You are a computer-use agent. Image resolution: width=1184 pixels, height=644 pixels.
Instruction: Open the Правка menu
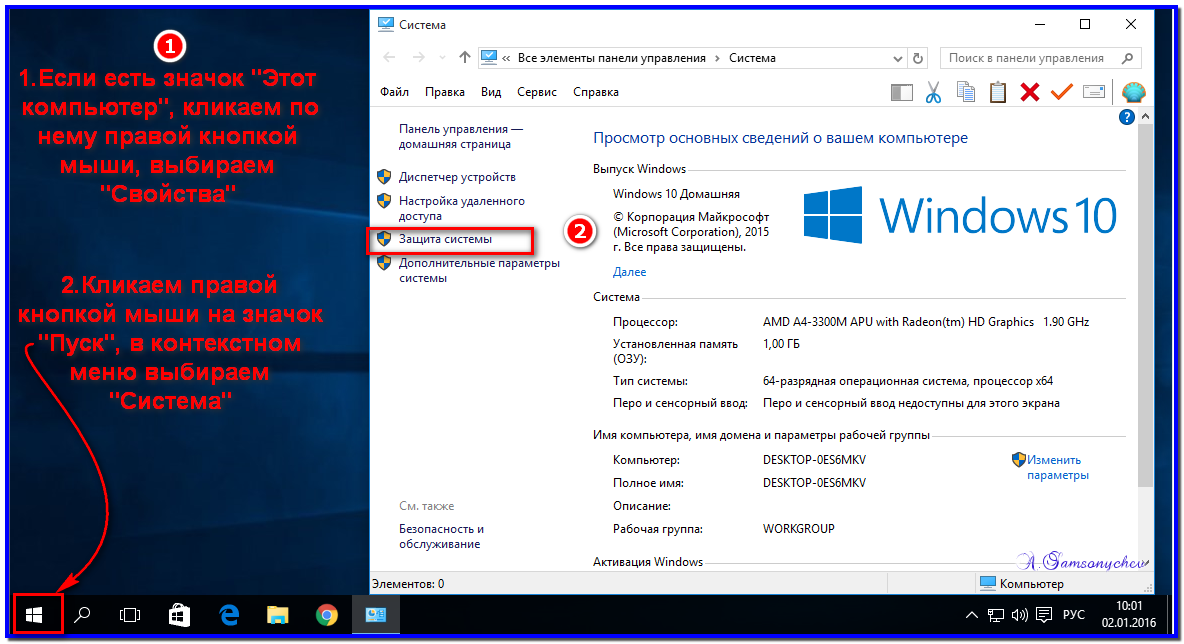pos(444,92)
